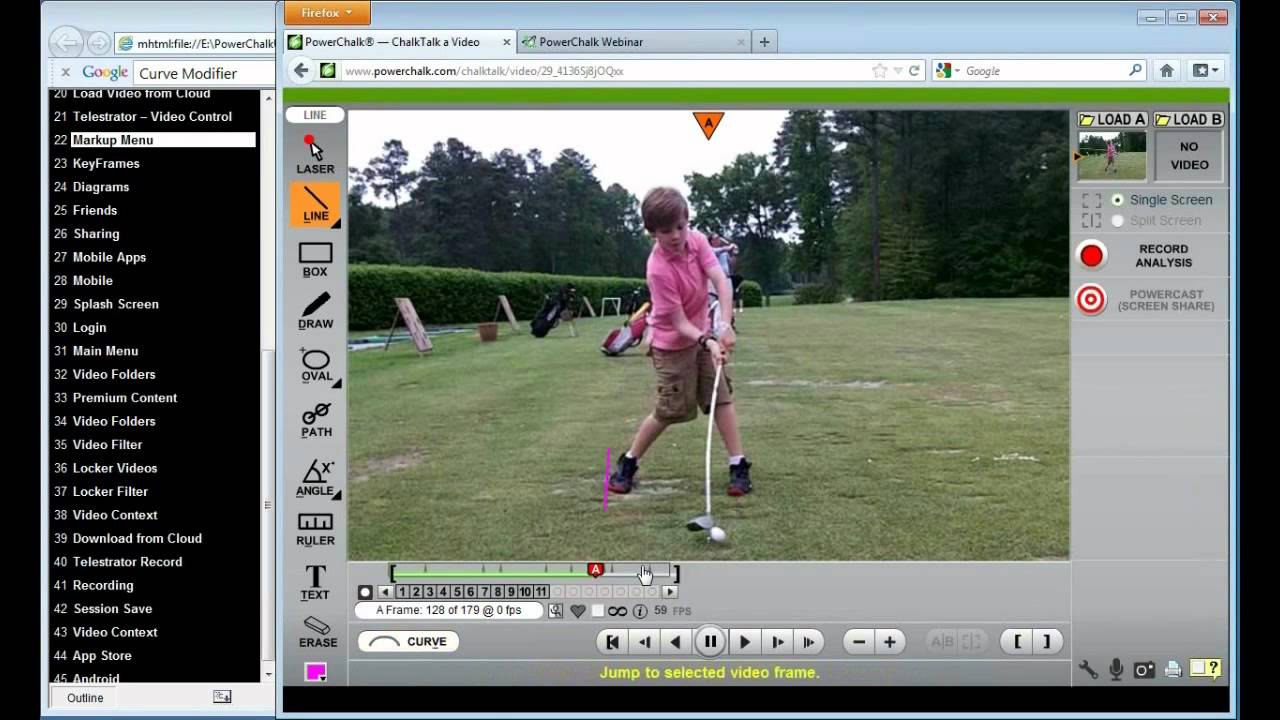Viewport: 1280px width, 720px height.
Task: Activate the Path tool
Action: tap(316, 420)
